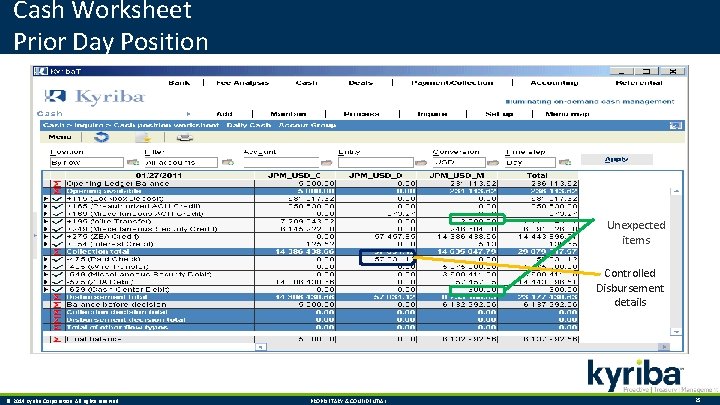
Task: Open the Referential menu
Action: 639,83
